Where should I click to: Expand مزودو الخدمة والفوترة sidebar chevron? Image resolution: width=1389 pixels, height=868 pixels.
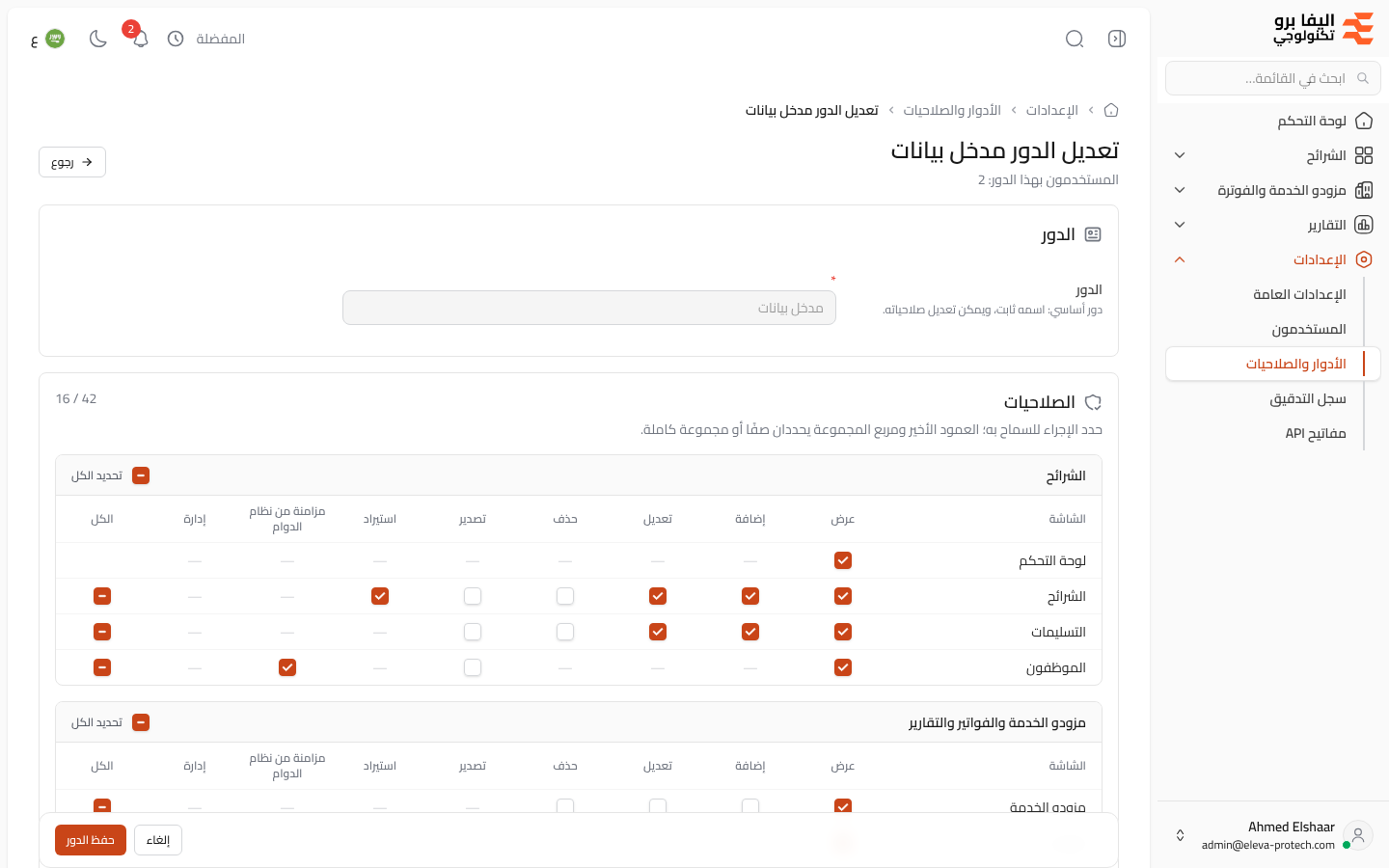(x=1180, y=190)
